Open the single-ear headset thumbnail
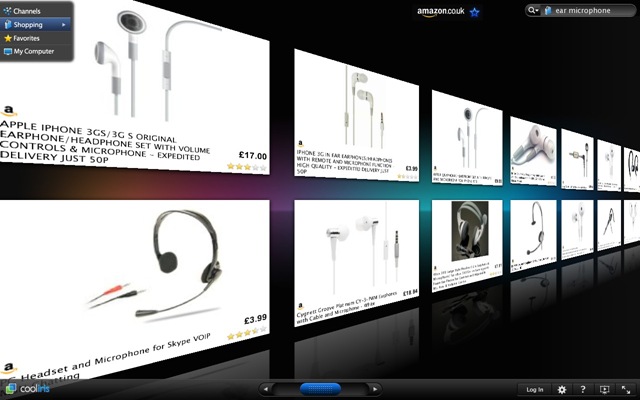 pyautogui.click(x=533, y=236)
